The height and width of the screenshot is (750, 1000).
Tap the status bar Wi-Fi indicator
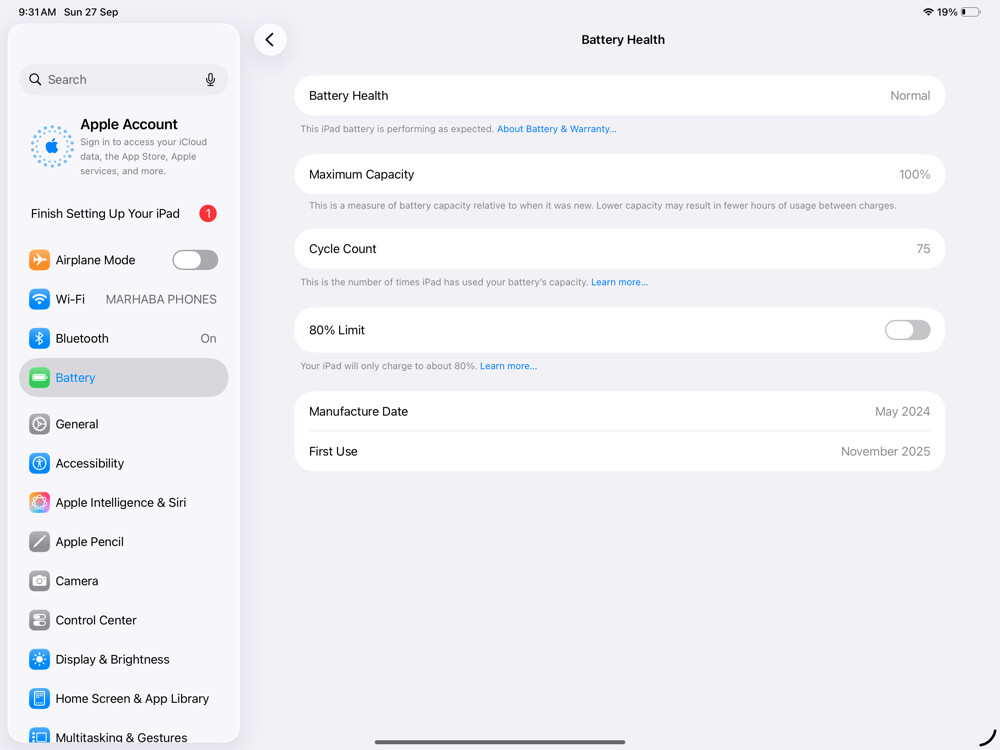click(928, 12)
